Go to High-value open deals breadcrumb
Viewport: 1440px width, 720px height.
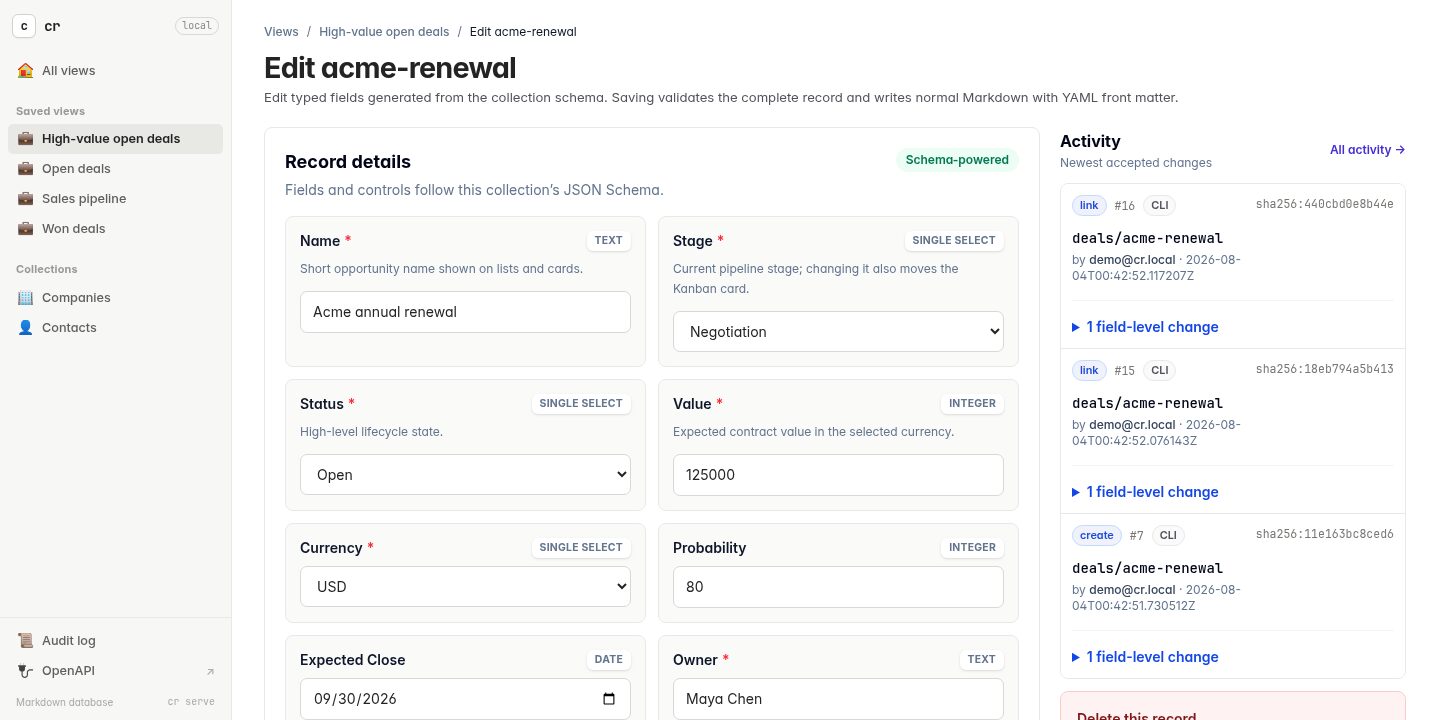coord(384,32)
